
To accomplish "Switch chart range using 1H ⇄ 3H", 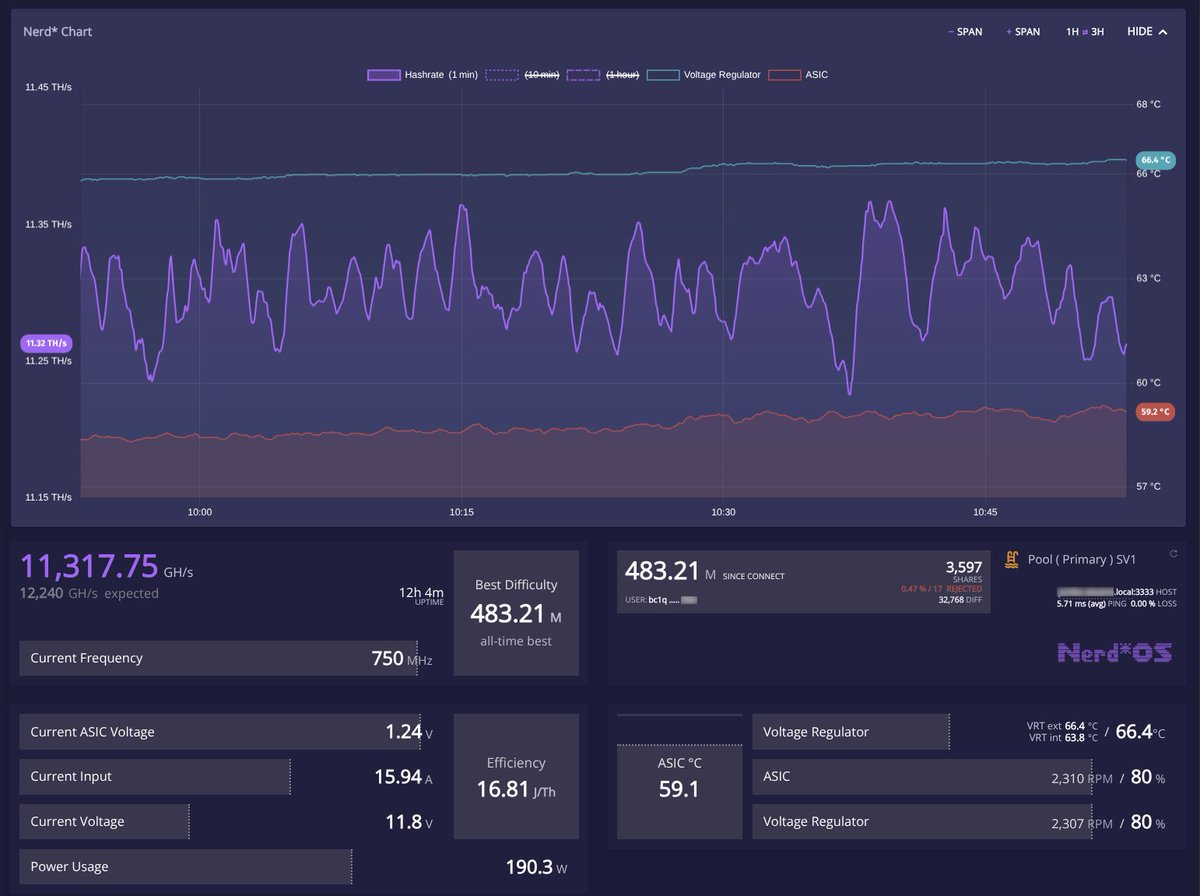I will click(x=1085, y=32).
